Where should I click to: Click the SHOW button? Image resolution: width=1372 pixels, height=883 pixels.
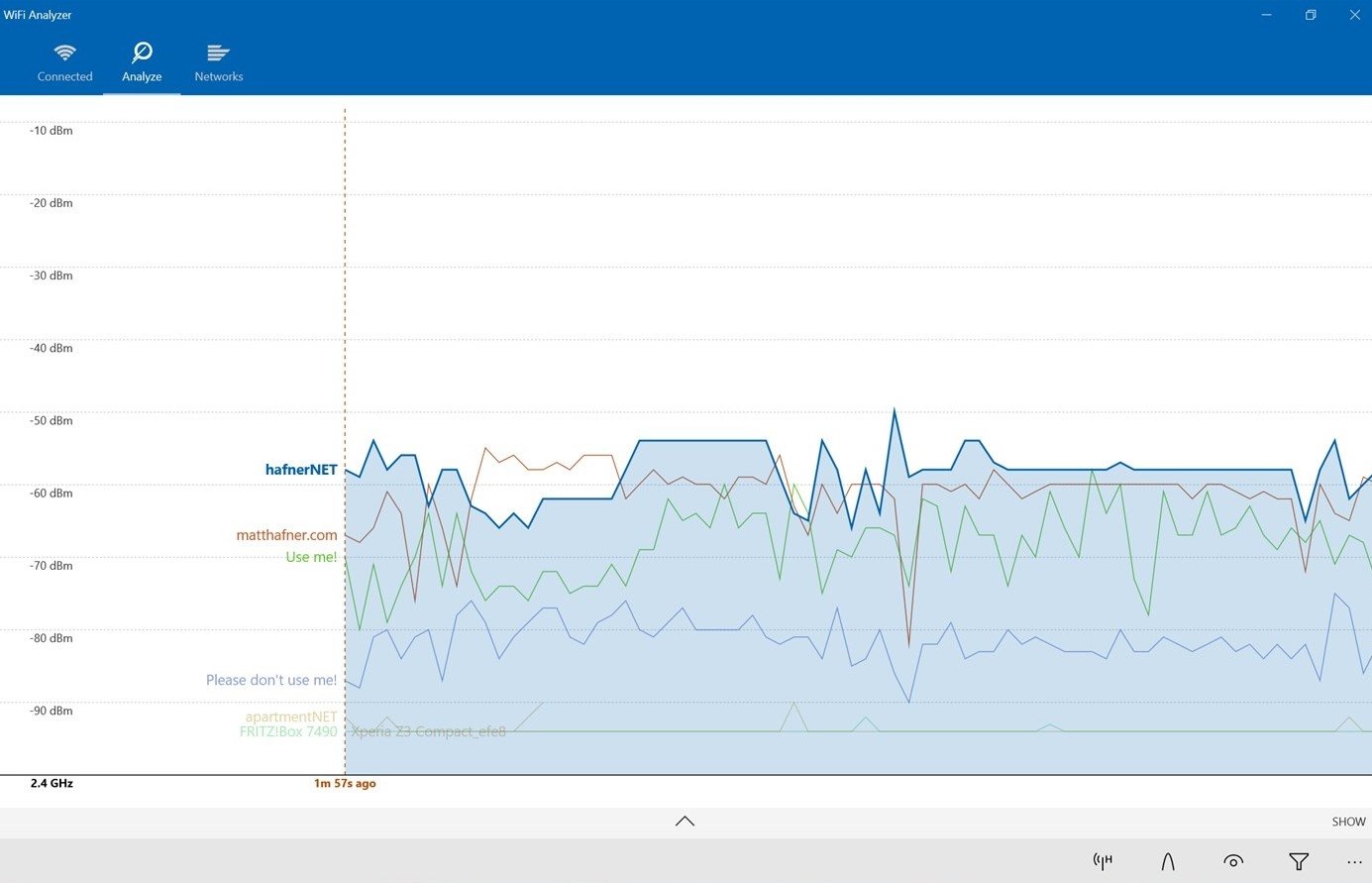(x=1348, y=822)
